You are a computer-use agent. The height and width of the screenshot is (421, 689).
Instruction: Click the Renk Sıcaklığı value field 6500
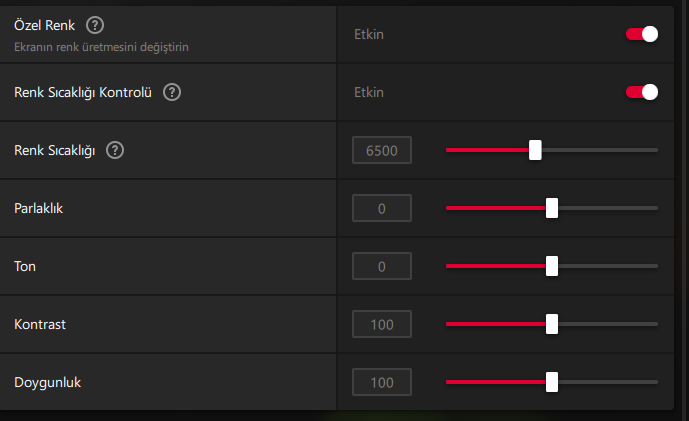click(381, 151)
